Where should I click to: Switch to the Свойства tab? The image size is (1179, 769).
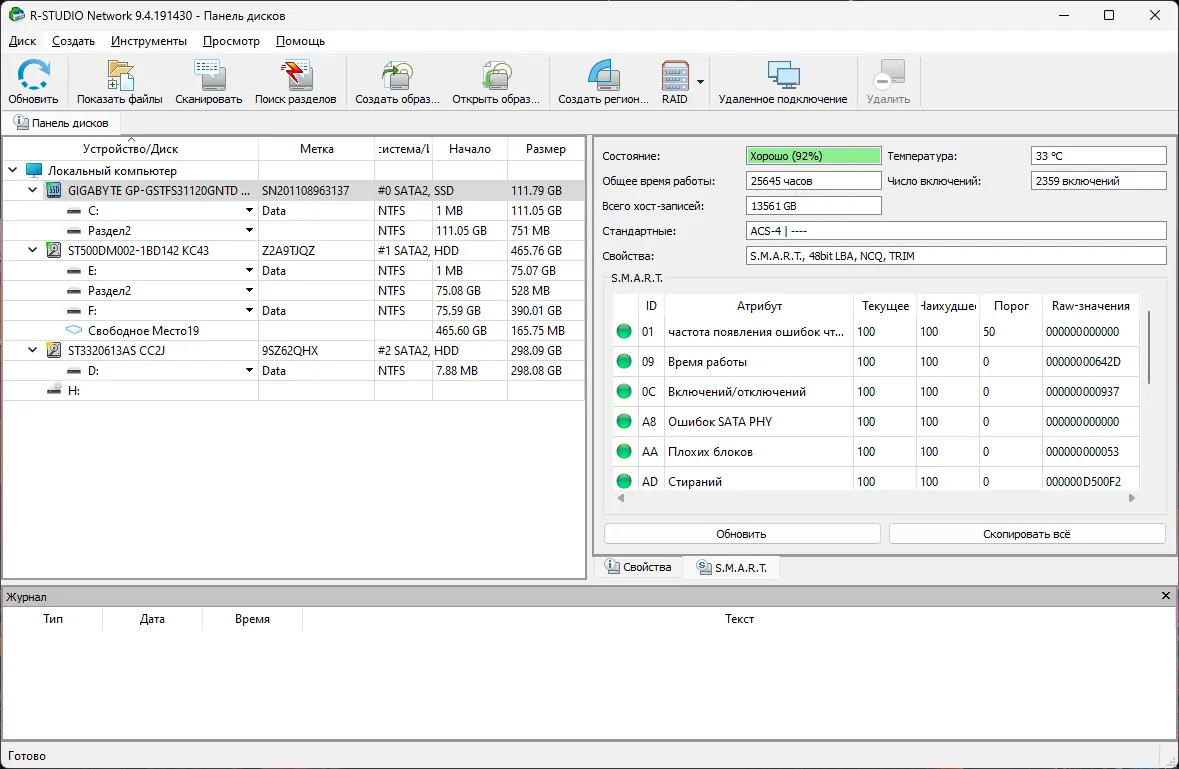[638, 567]
